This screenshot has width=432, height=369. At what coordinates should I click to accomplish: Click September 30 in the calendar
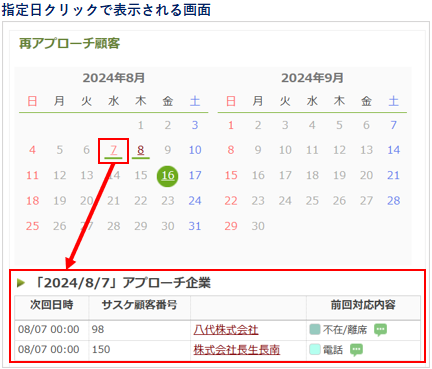point(258,226)
